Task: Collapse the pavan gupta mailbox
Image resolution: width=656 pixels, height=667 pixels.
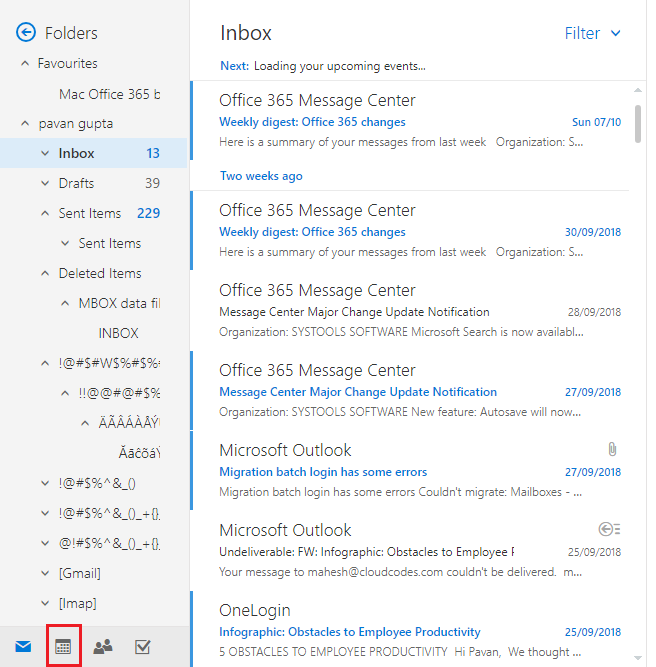Action: 25,123
